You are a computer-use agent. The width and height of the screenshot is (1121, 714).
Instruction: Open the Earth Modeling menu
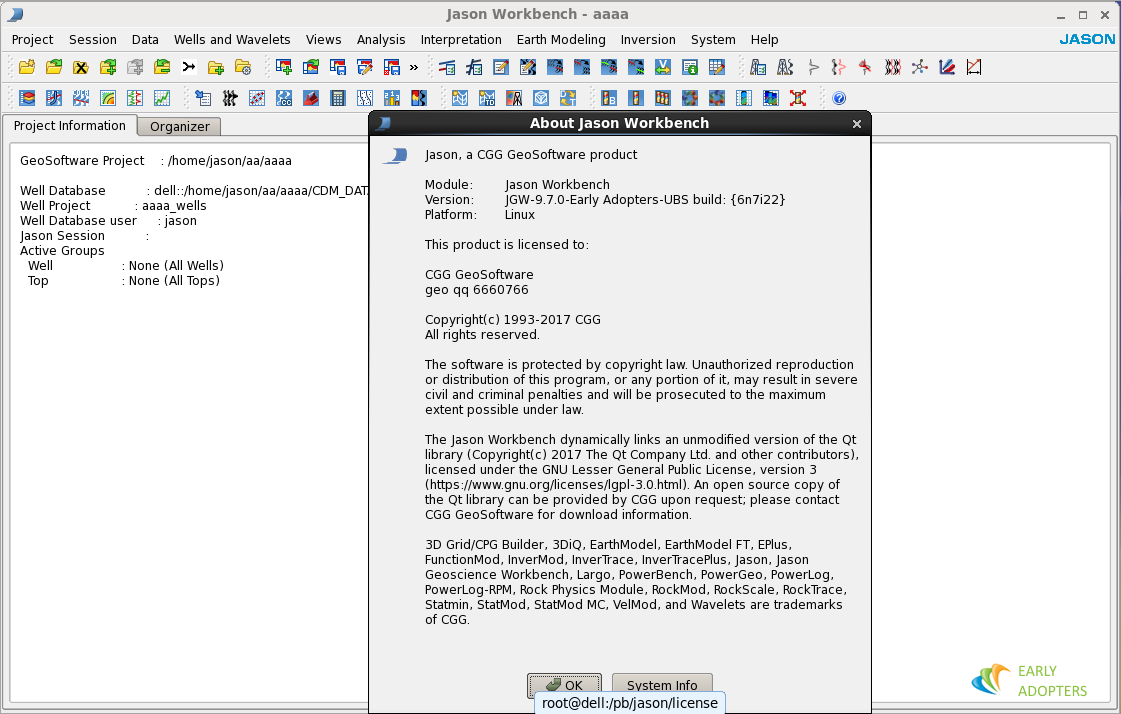(561, 39)
